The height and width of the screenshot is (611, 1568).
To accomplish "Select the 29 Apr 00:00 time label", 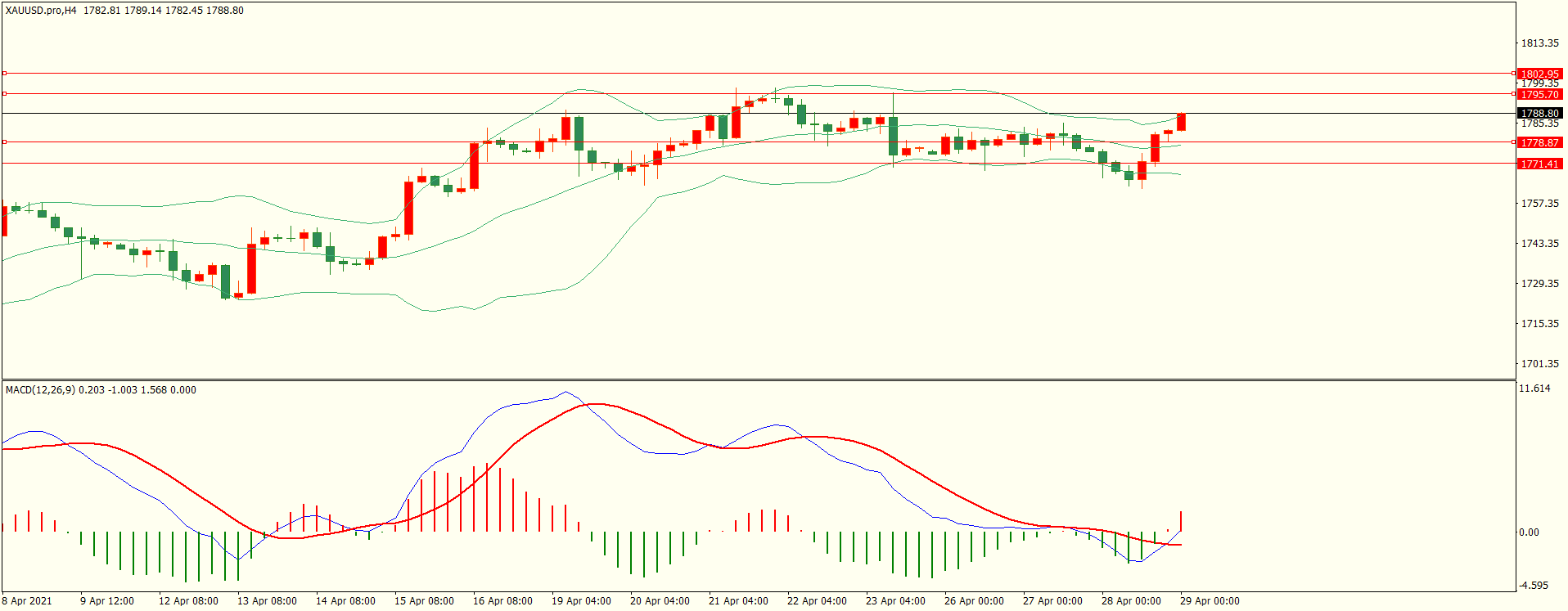I will (x=1209, y=601).
